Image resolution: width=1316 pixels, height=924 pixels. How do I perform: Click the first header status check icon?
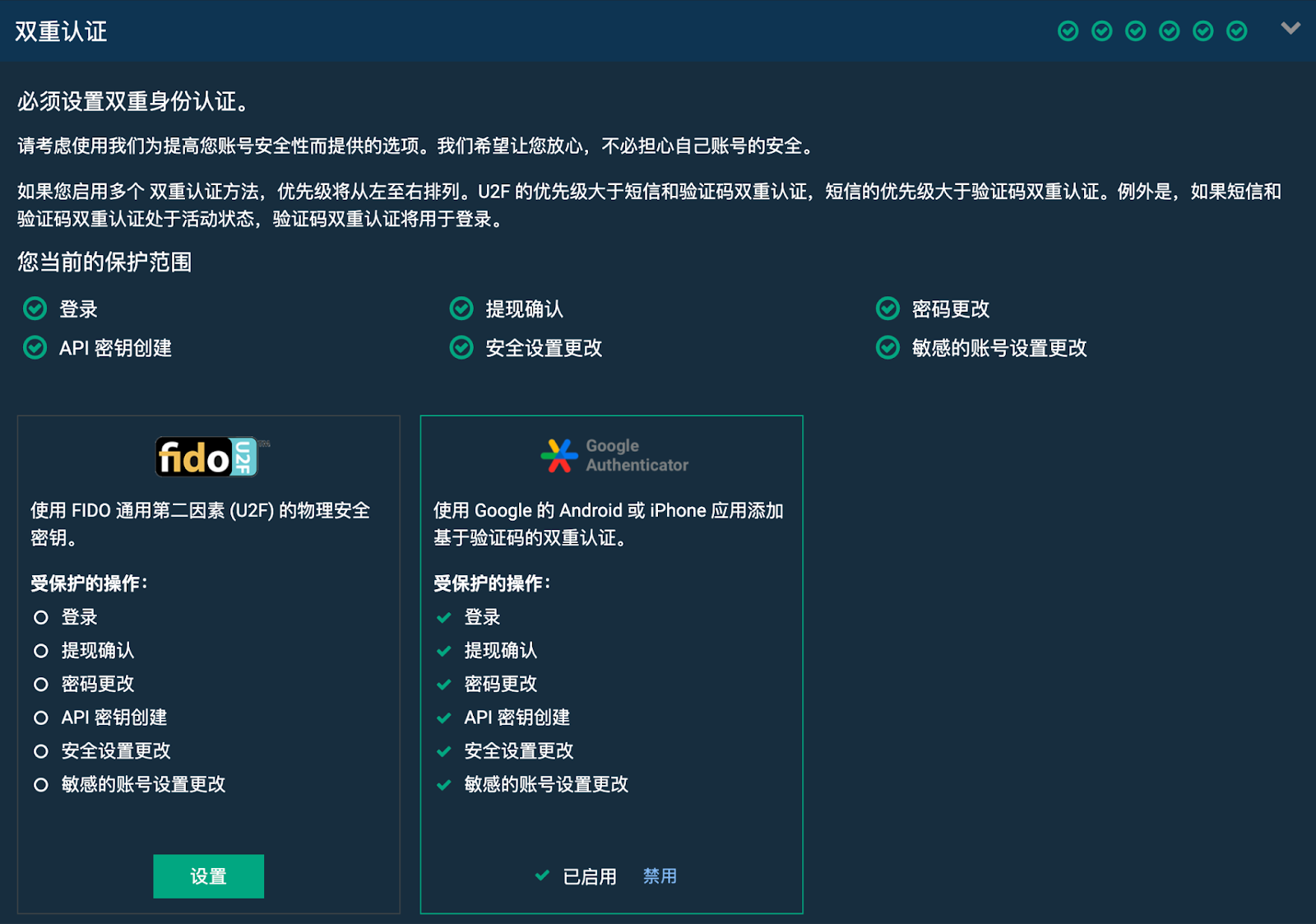tap(1068, 31)
